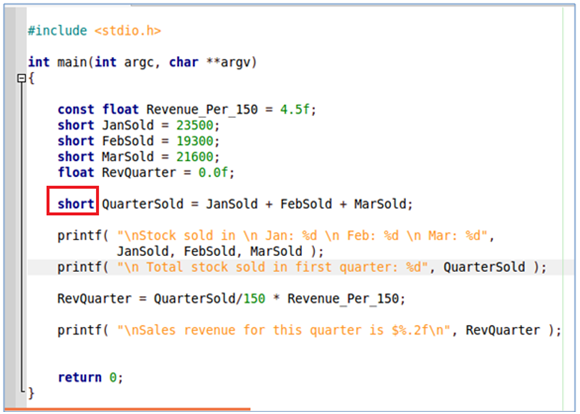Click the closing brace of main
580x414 pixels.
31,393
